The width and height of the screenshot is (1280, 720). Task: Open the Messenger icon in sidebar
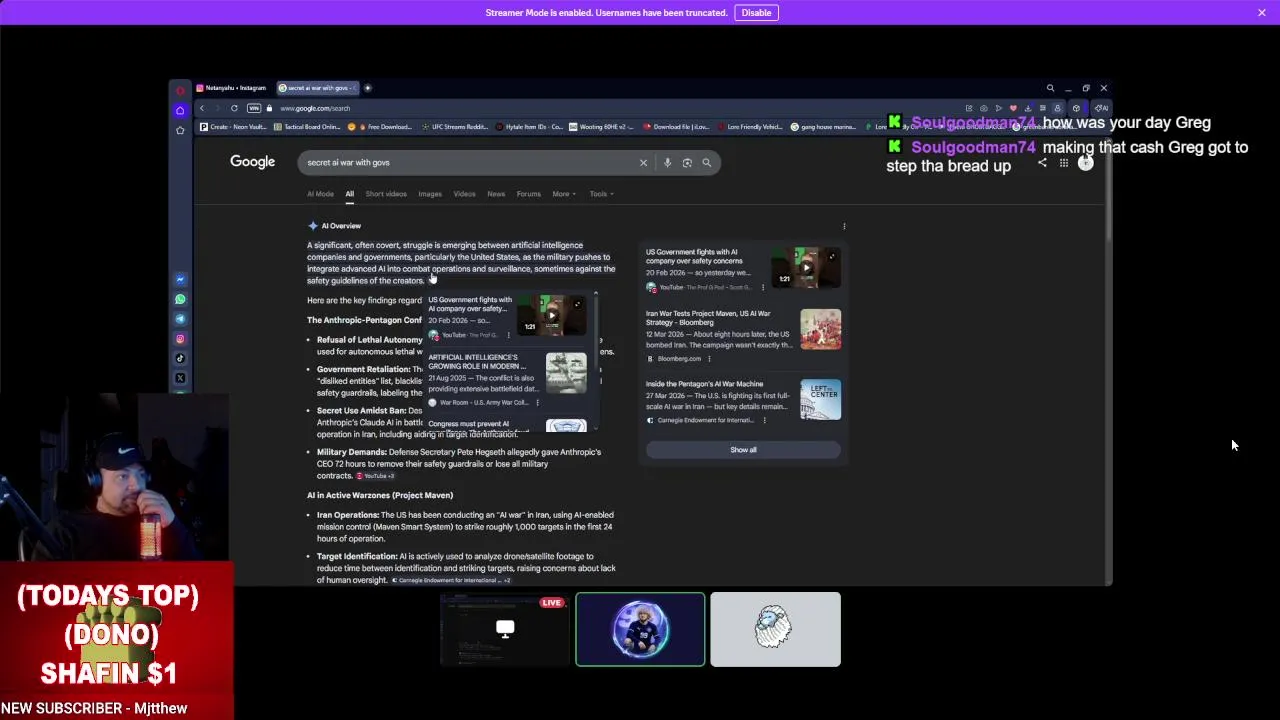tap(180, 279)
